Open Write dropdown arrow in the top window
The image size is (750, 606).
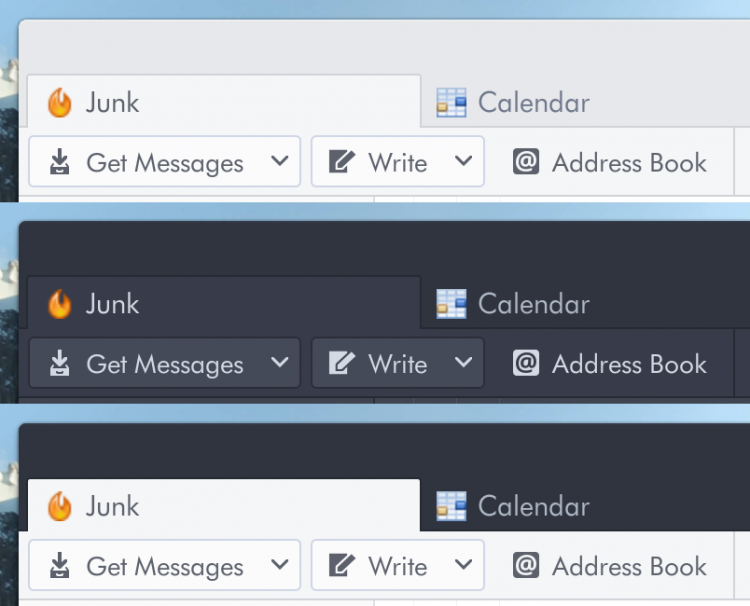(463, 161)
